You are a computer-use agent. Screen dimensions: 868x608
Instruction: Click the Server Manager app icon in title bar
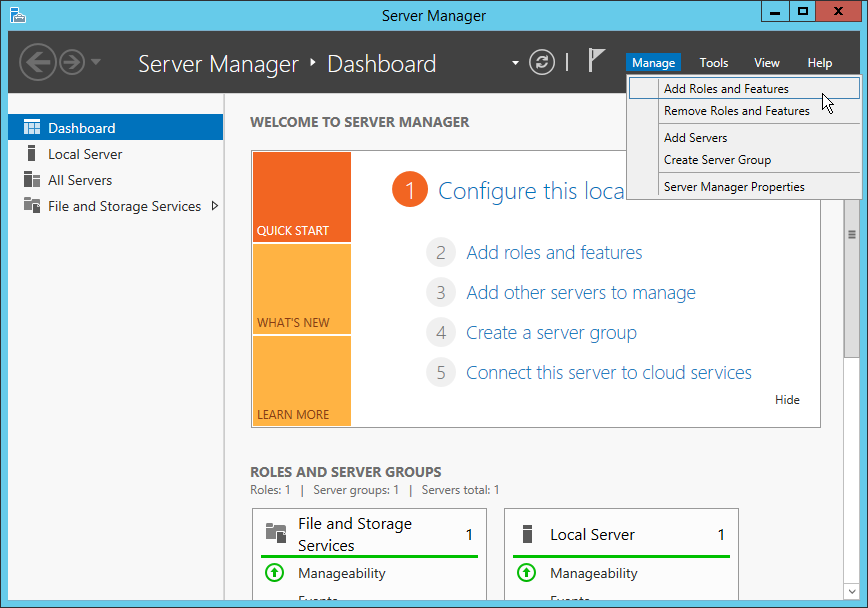[18, 16]
